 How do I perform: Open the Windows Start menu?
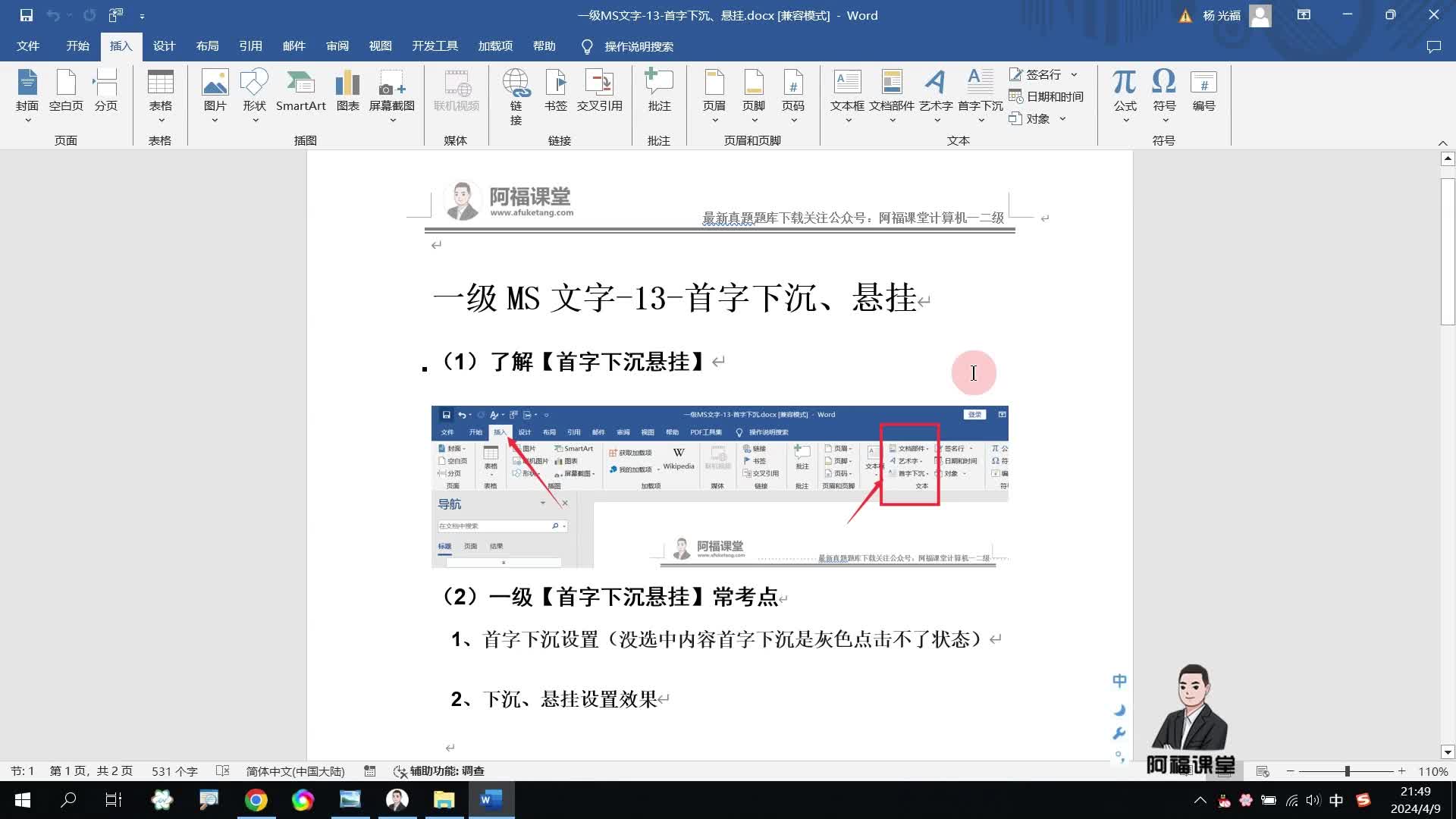[x=23, y=800]
